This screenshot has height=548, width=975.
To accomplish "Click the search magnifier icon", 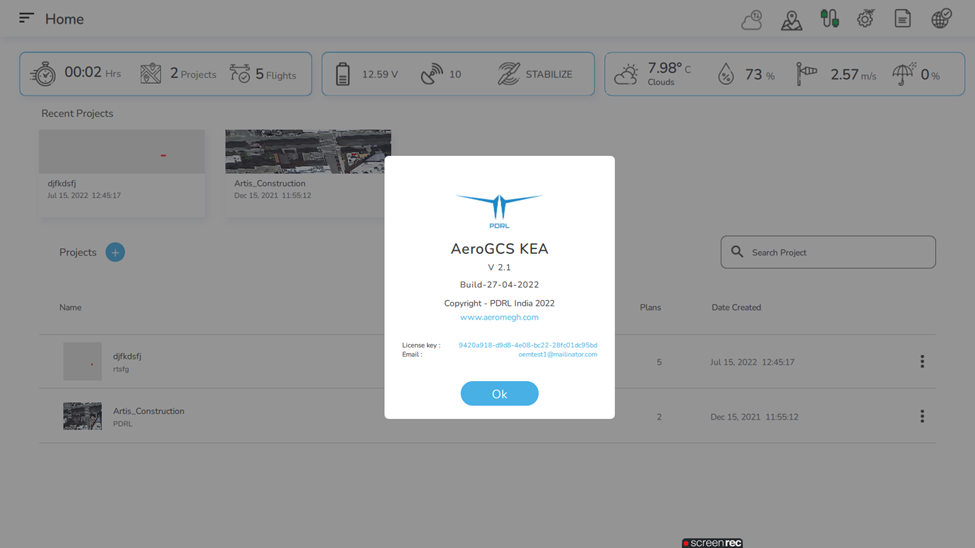I will (x=737, y=251).
